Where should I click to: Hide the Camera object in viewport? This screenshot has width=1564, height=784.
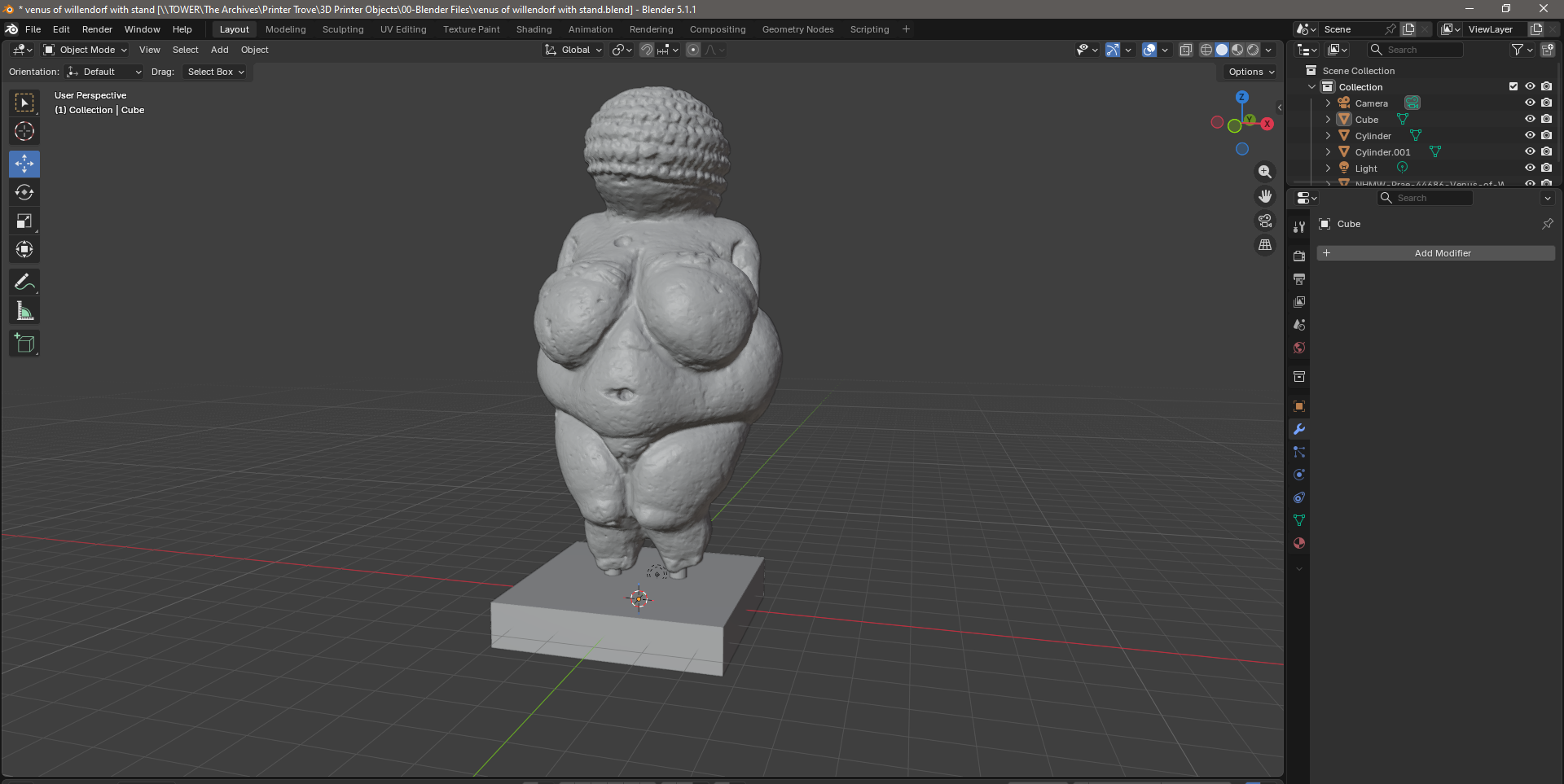[1530, 103]
